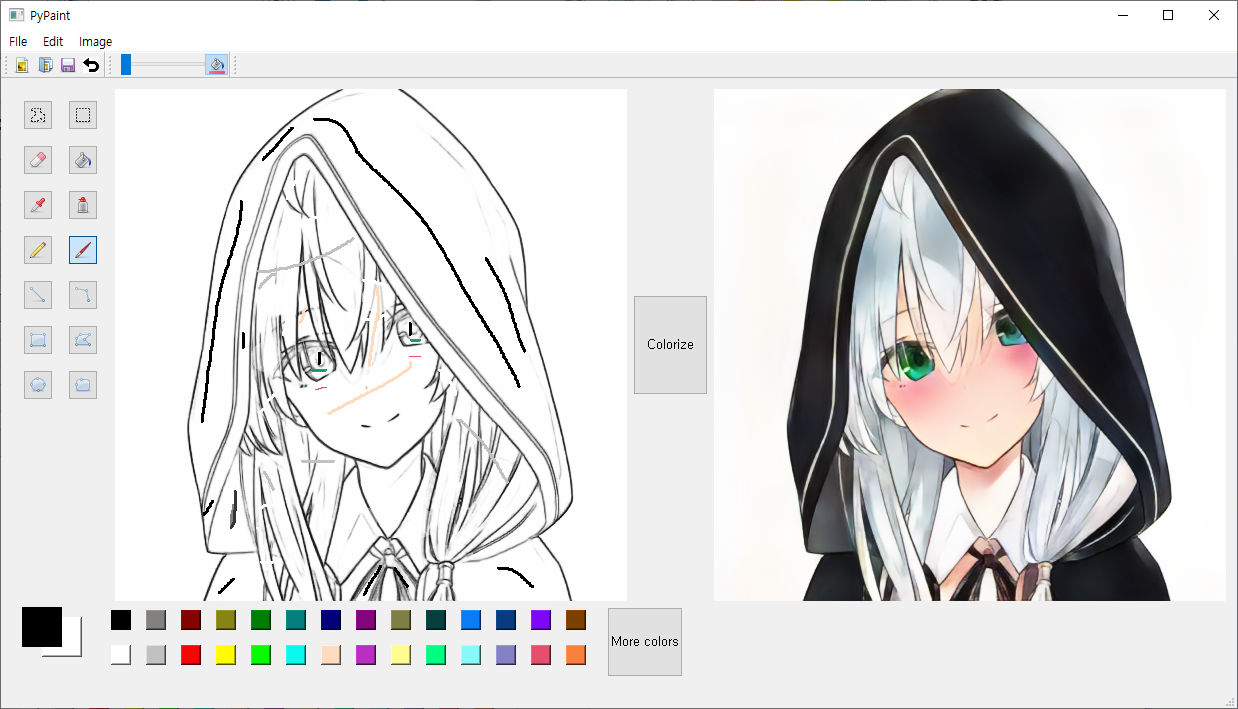Pick the black palette swatch

121,620
